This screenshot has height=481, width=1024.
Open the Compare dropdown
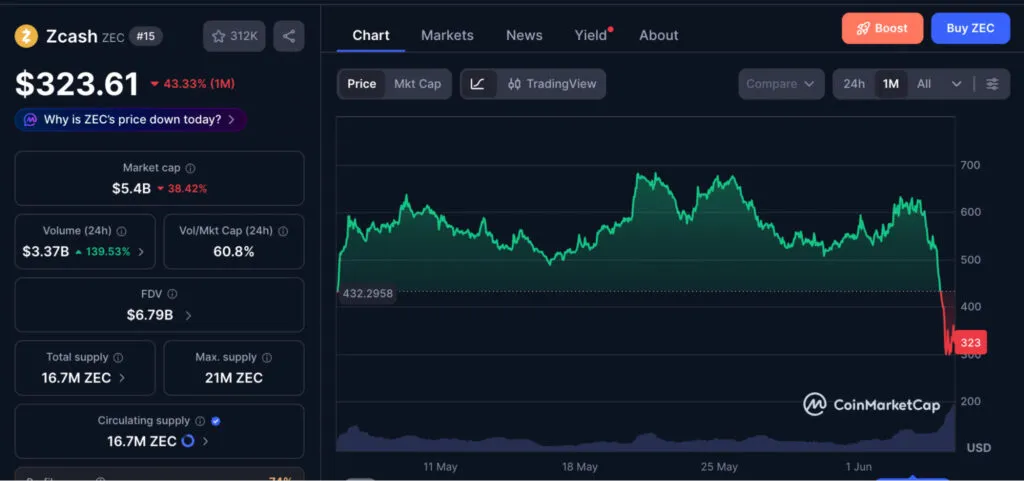[780, 84]
